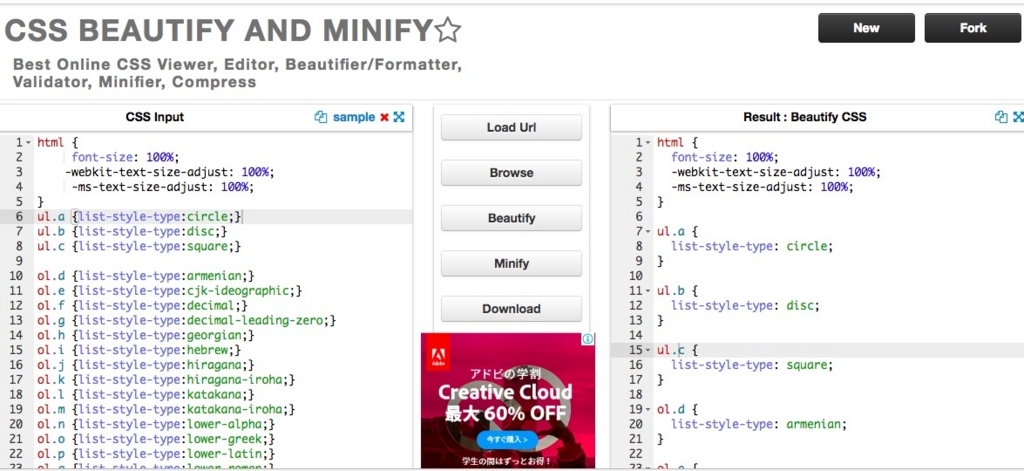
Task: Collapse ul.a fold arrow at result line 7
Action: coord(648,232)
